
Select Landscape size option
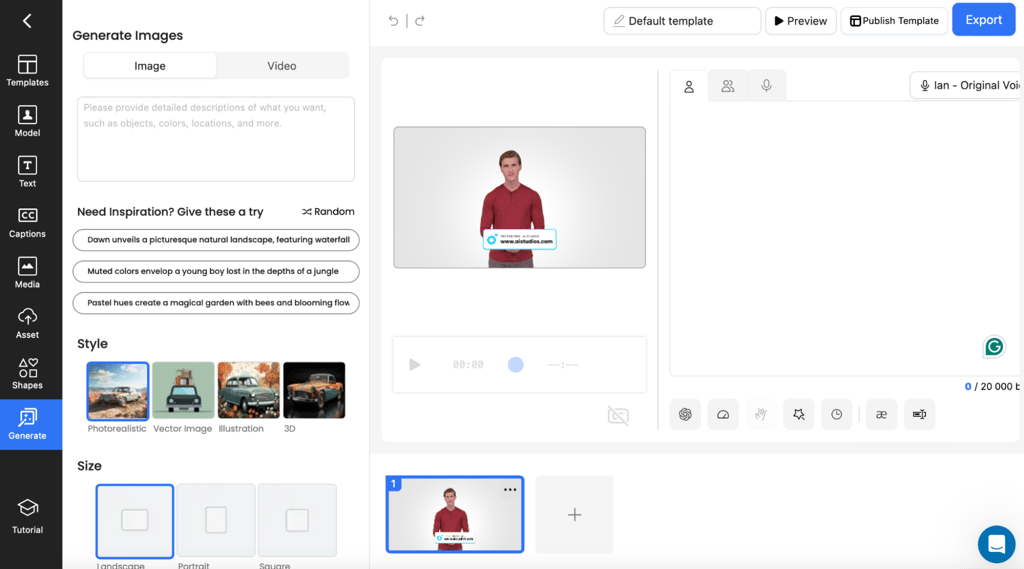[x=135, y=521]
